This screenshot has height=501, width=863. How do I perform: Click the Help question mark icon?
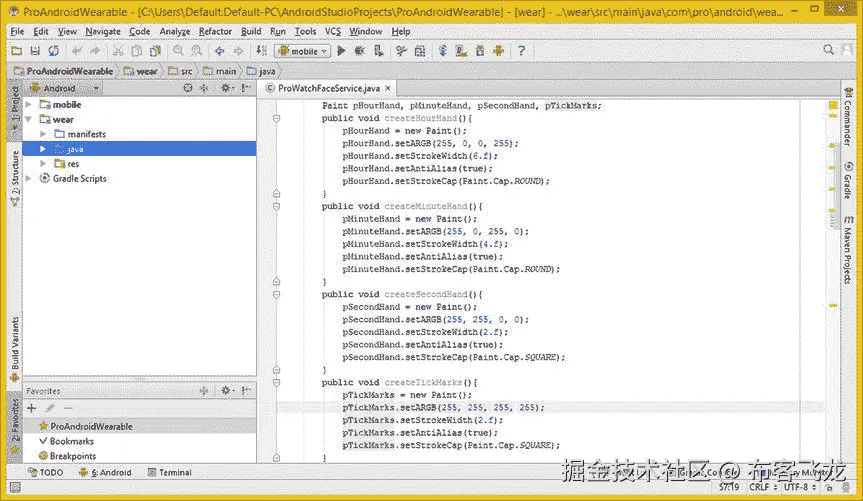(x=521, y=51)
